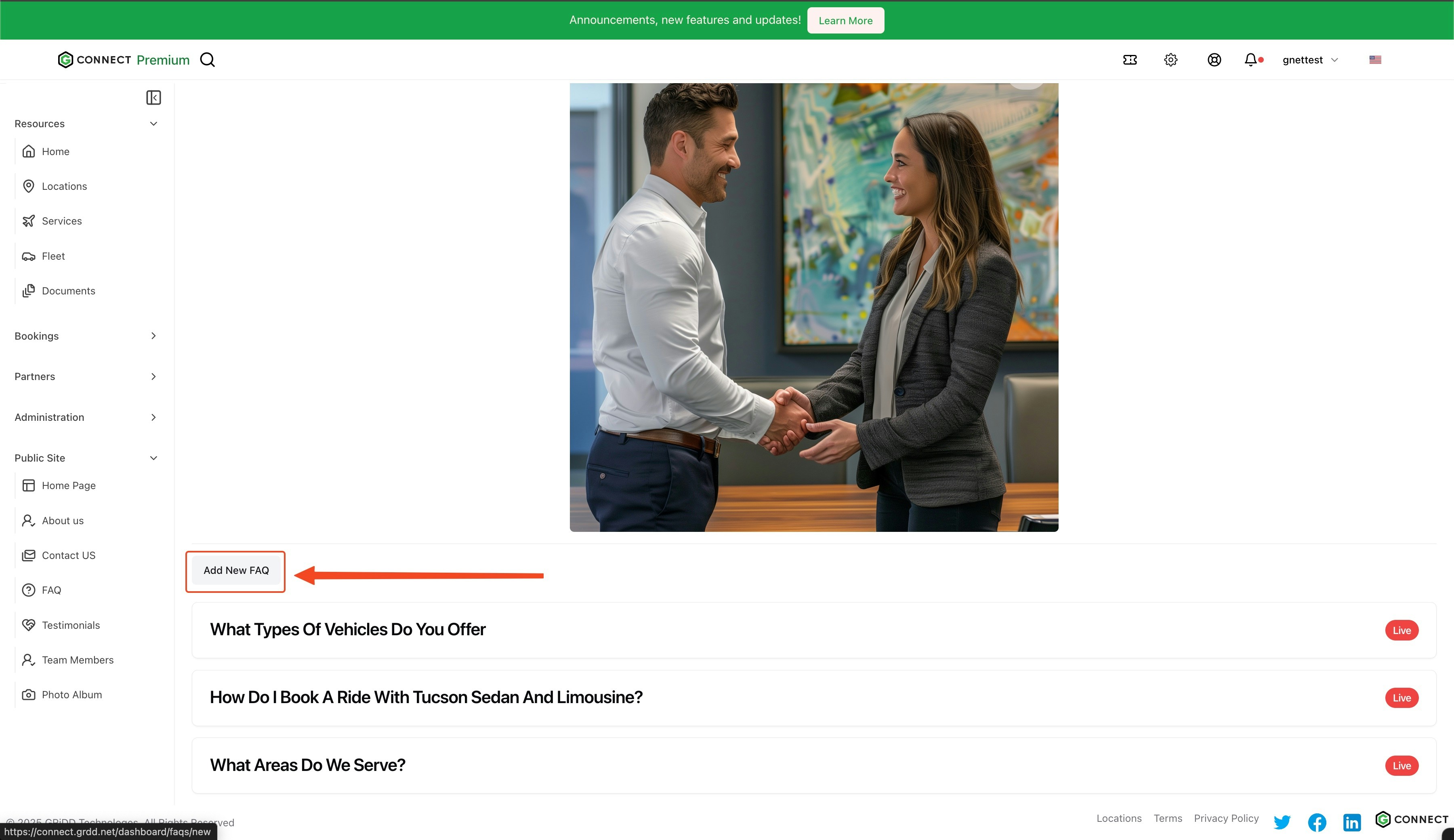Open the ticket icon in header
The width and height of the screenshot is (1454, 840).
pos(1130,60)
